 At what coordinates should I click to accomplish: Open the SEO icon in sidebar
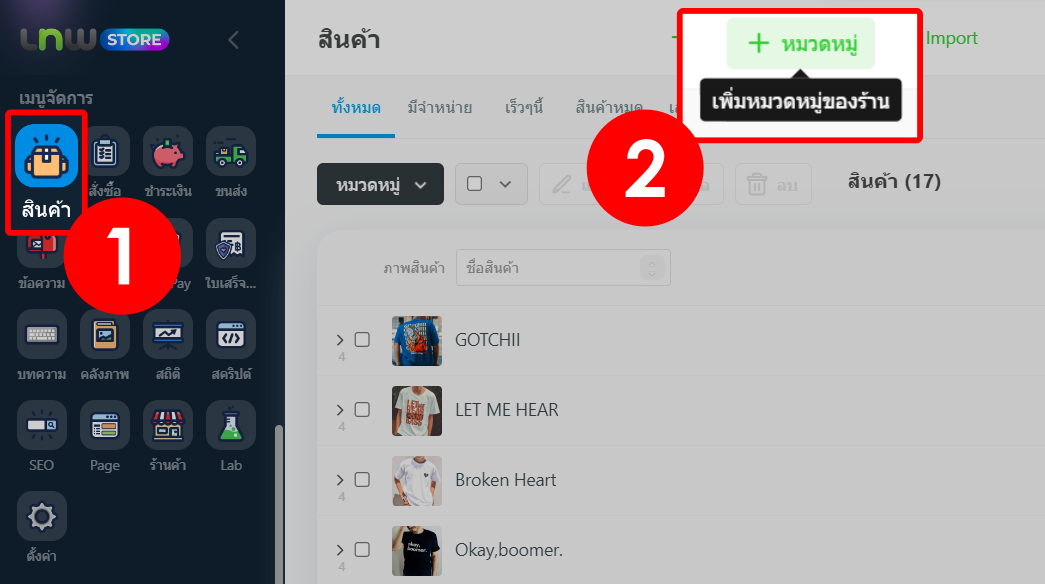(x=41, y=425)
